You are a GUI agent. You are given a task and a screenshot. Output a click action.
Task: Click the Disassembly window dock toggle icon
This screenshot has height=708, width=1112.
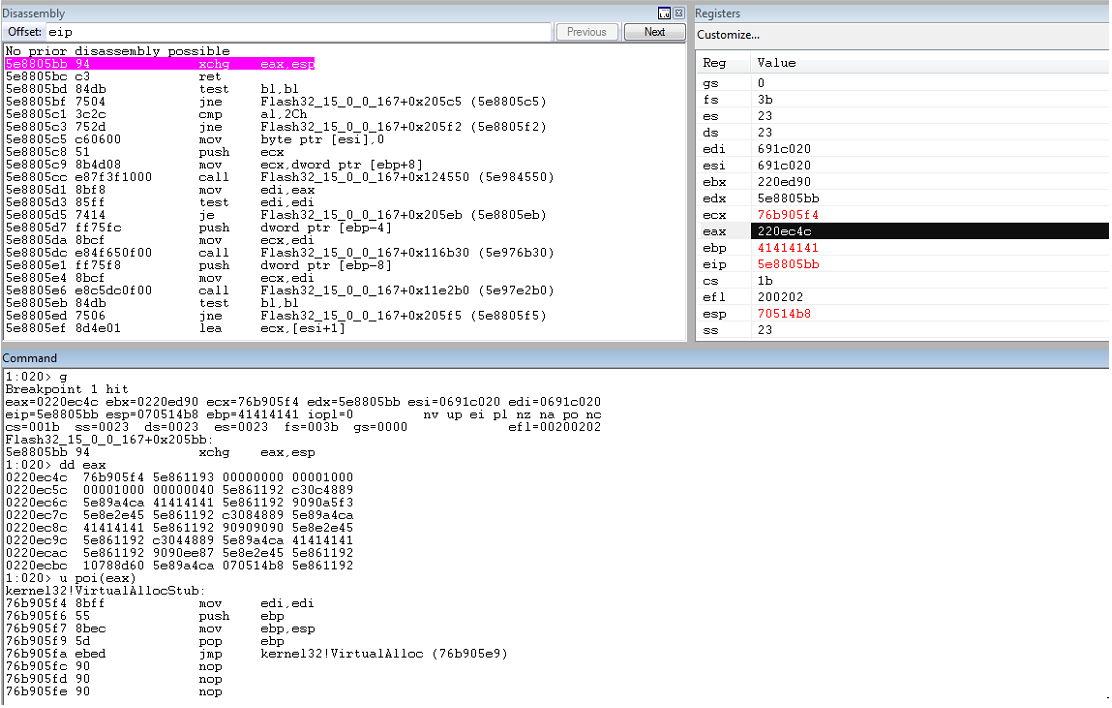(x=664, y=13)
